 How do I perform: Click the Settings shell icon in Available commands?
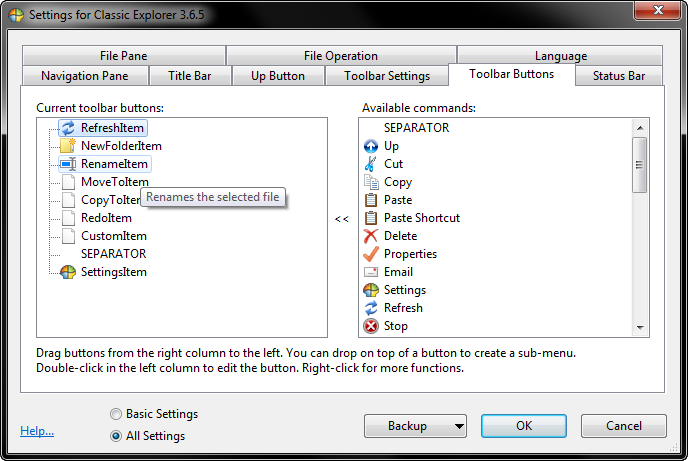tap(371, 290)
